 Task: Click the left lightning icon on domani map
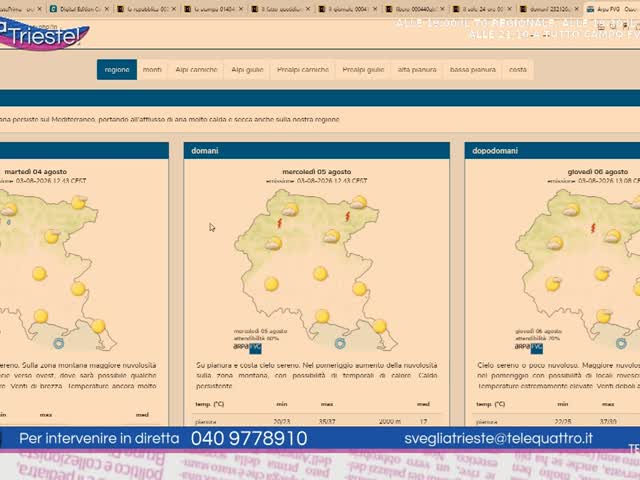(280, 223)
